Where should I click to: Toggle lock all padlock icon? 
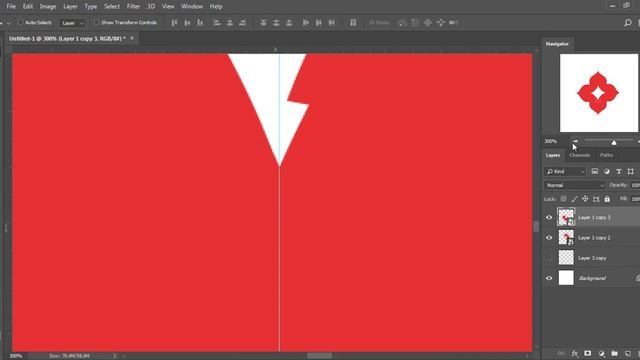pos(607,199)
